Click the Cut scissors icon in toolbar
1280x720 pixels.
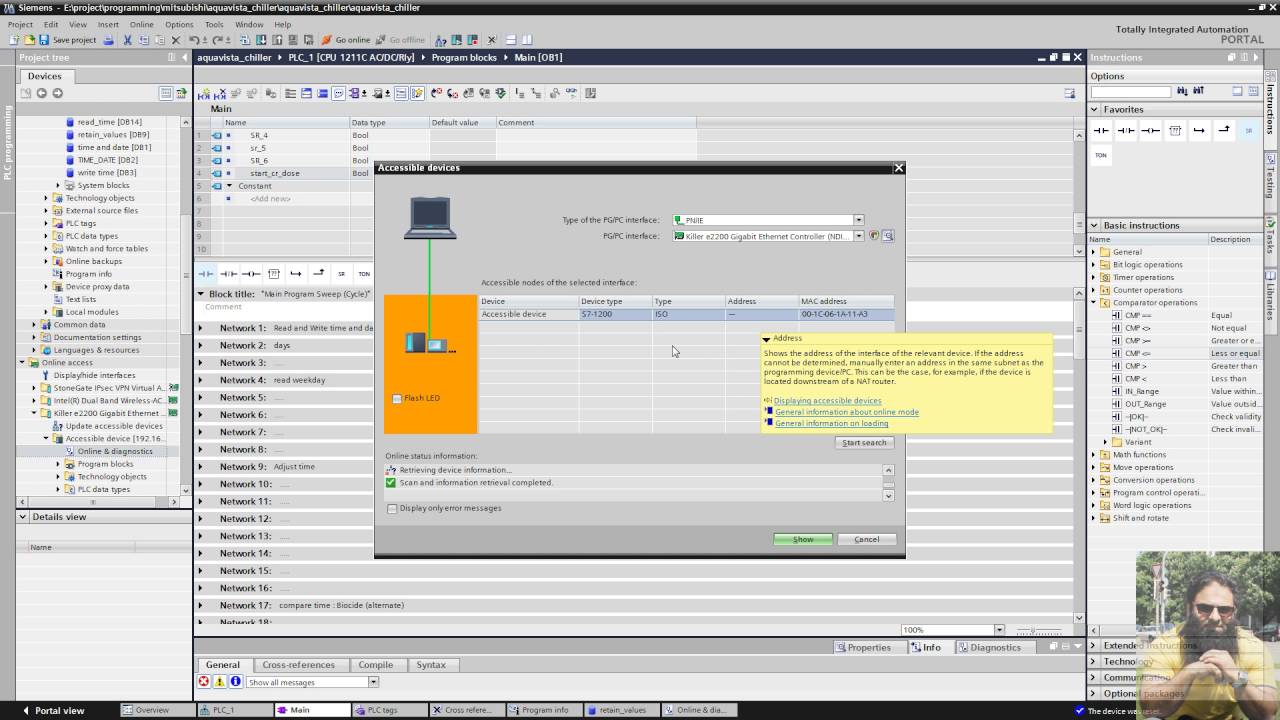coord(127,40)
